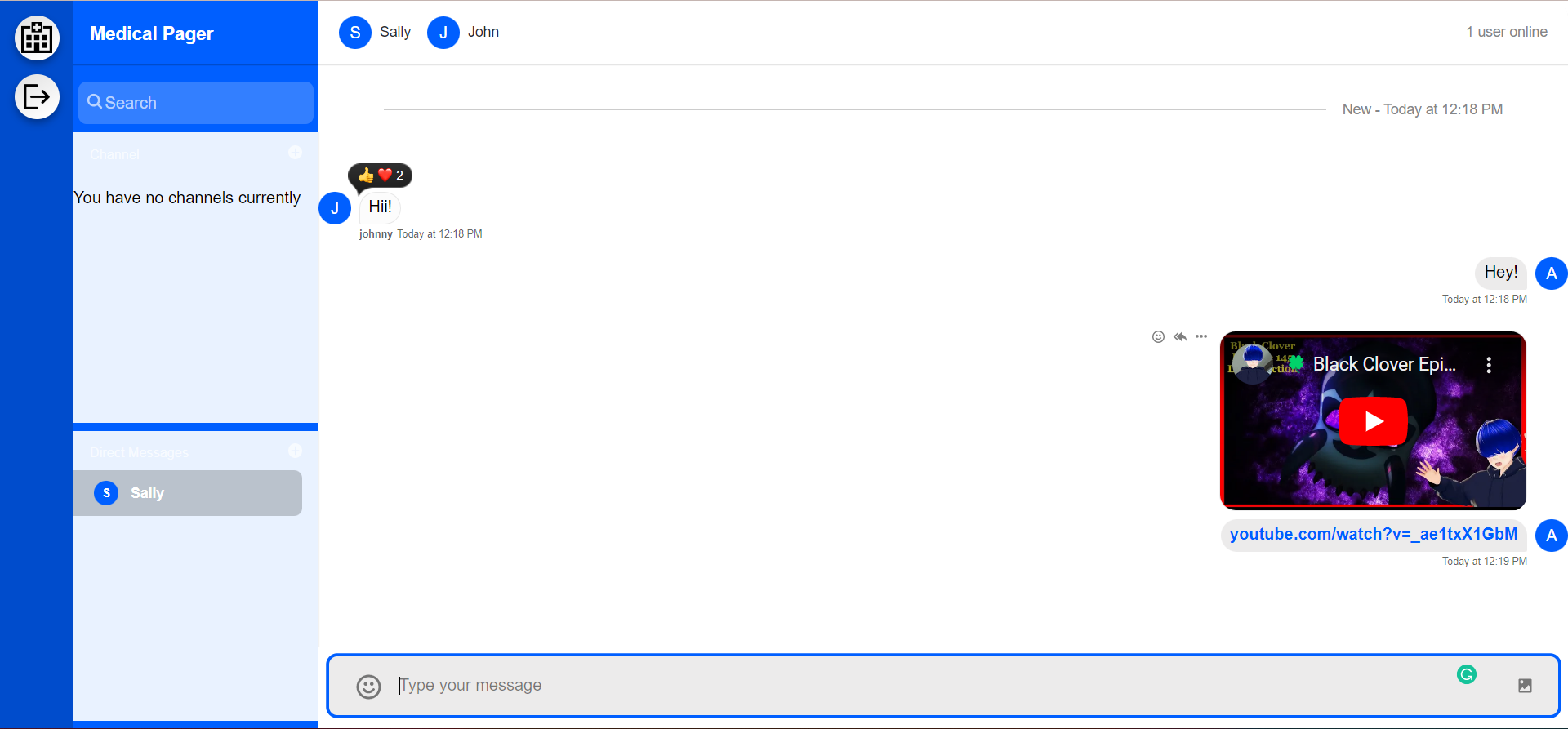The image size is (1568, 729).
Task: Open emoji picker in message box
Action: point(368,687)
